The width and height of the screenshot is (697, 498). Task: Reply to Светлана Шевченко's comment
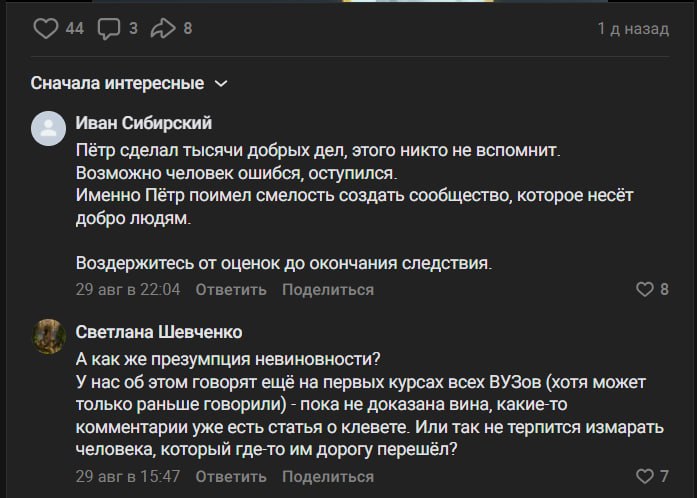point(231,477)
